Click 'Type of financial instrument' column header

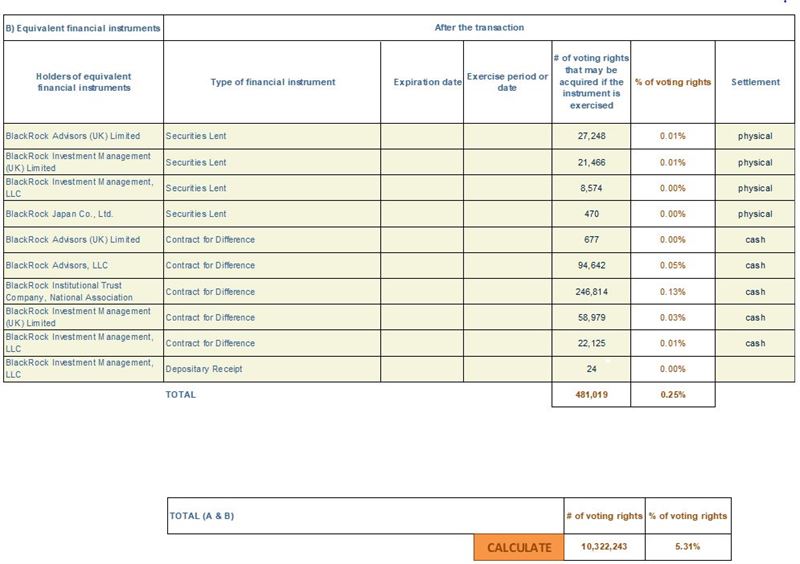(272, 82)
